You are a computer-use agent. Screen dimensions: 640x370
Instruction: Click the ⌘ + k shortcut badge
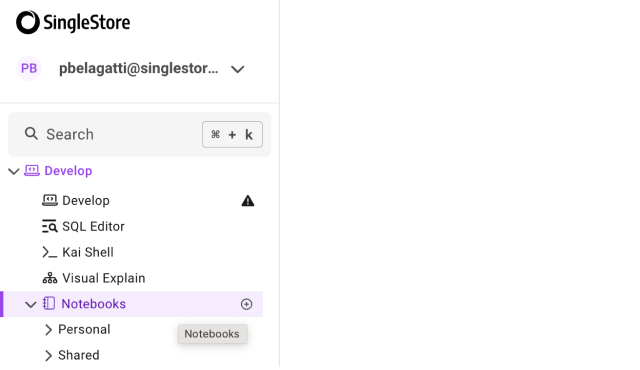pyautogui.click(x=232, y=134)
